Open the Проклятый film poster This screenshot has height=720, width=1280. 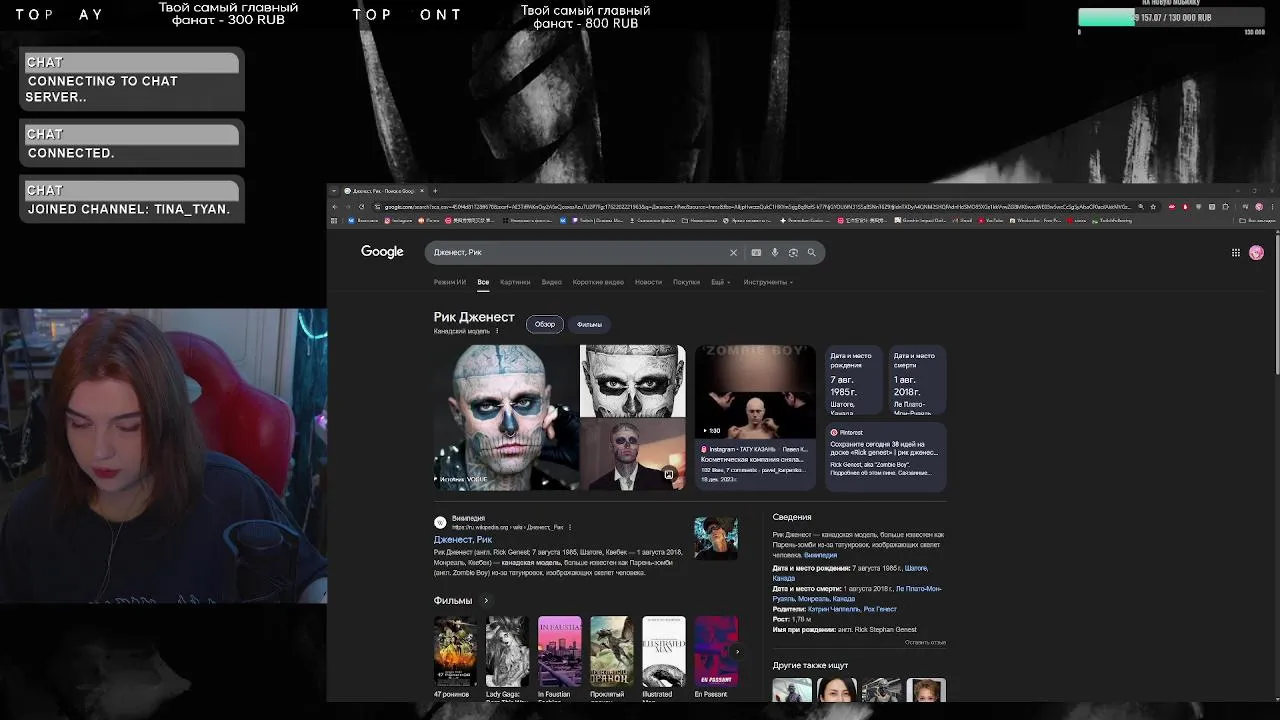click(611, 651)
